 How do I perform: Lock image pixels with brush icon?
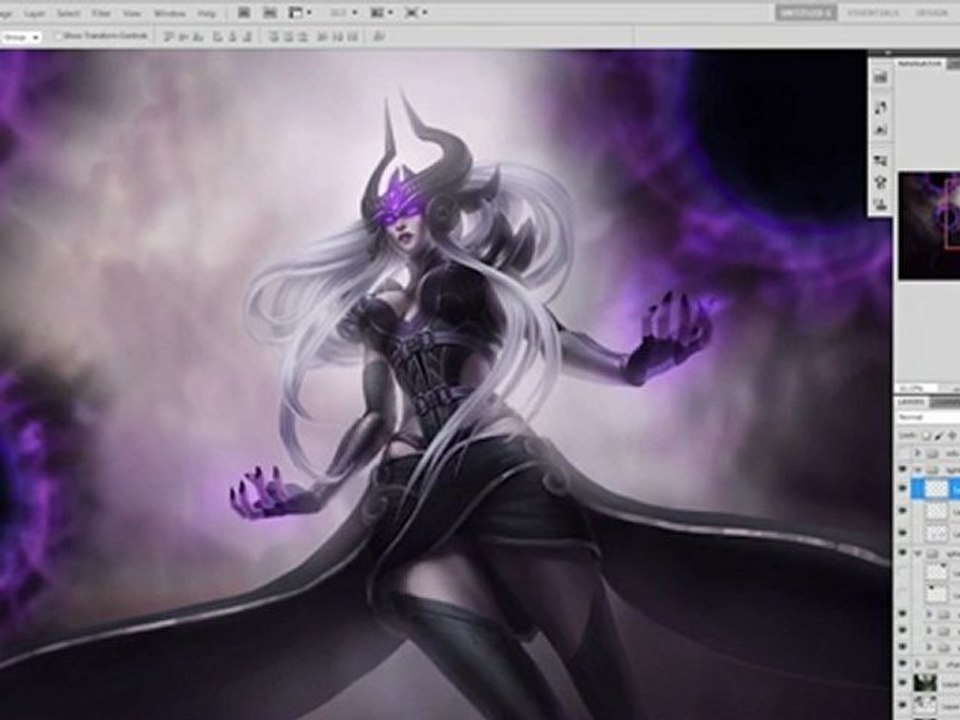coord(939,436)
